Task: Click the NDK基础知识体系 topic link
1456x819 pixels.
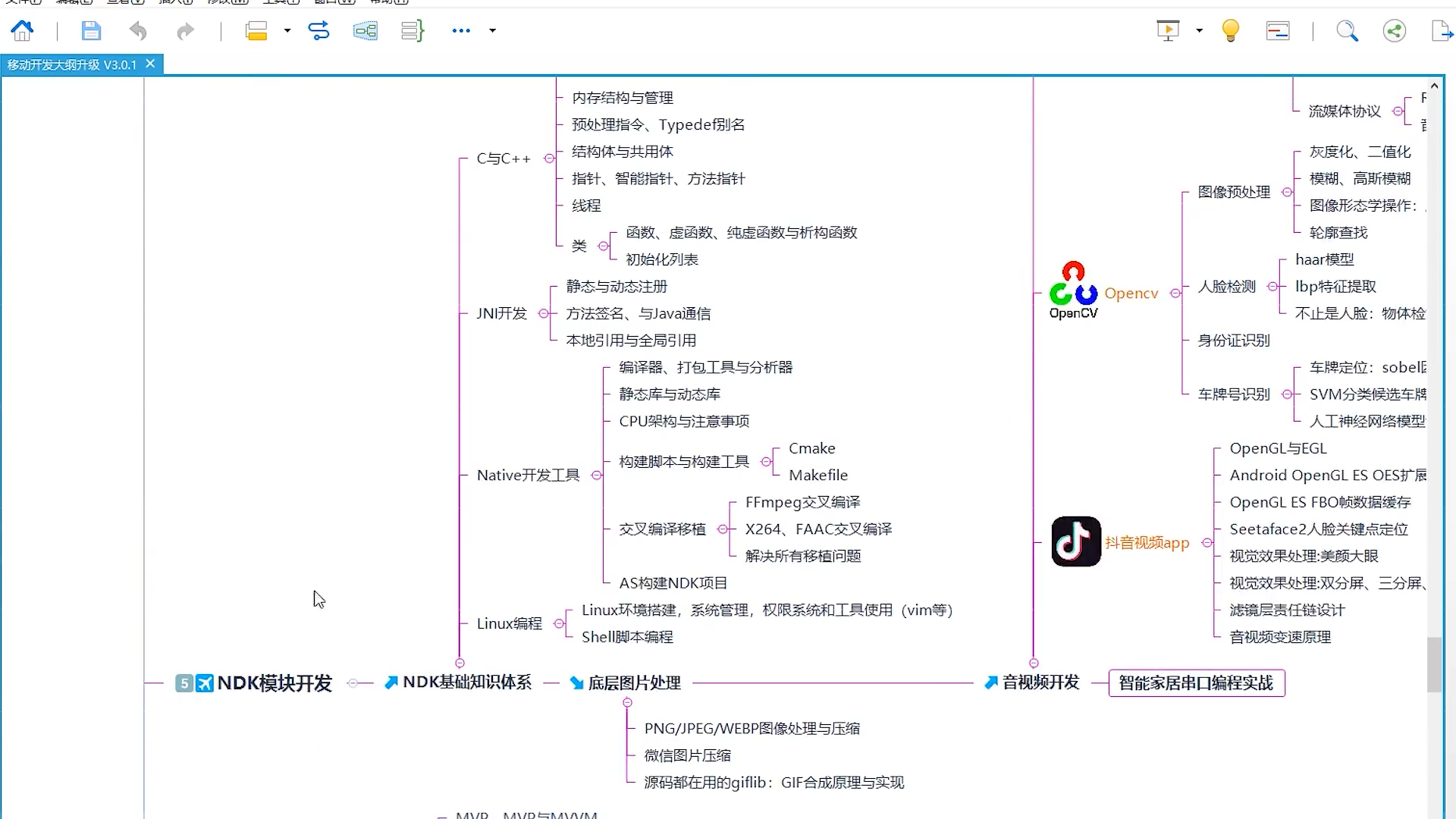Action: (x=466, y=682)
